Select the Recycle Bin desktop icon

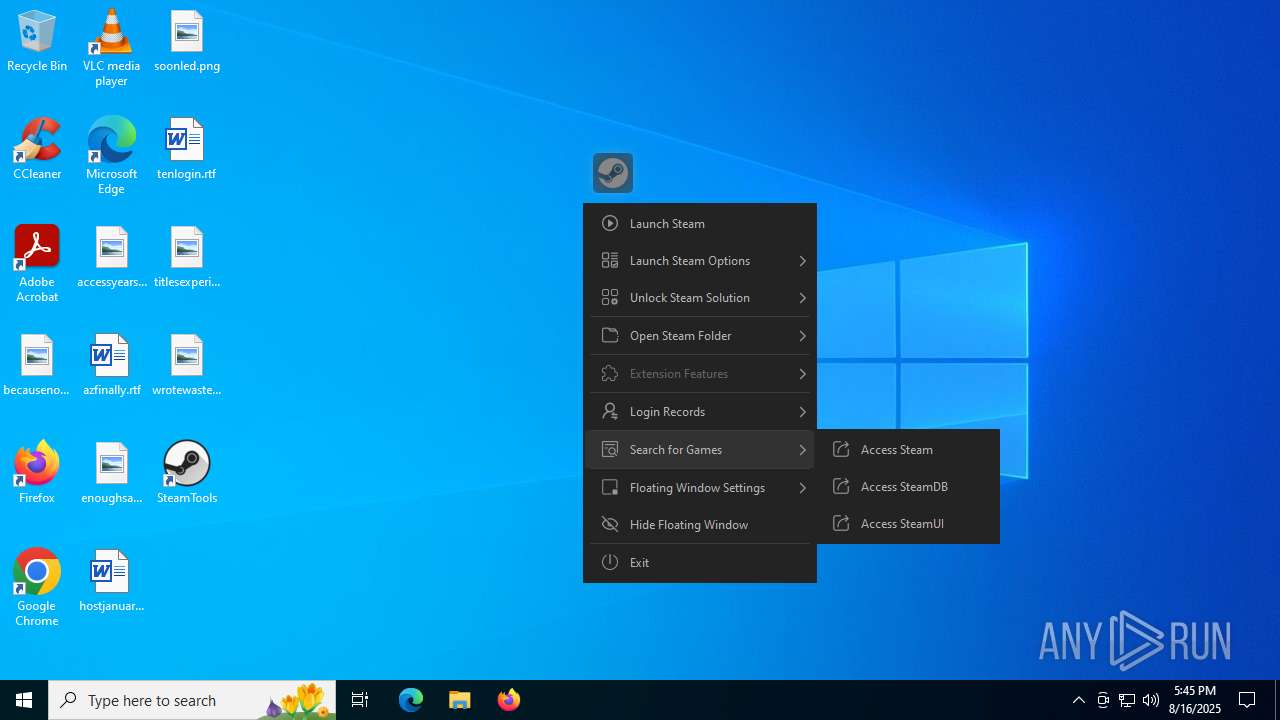pyautogui.click(x=37, y=41)
